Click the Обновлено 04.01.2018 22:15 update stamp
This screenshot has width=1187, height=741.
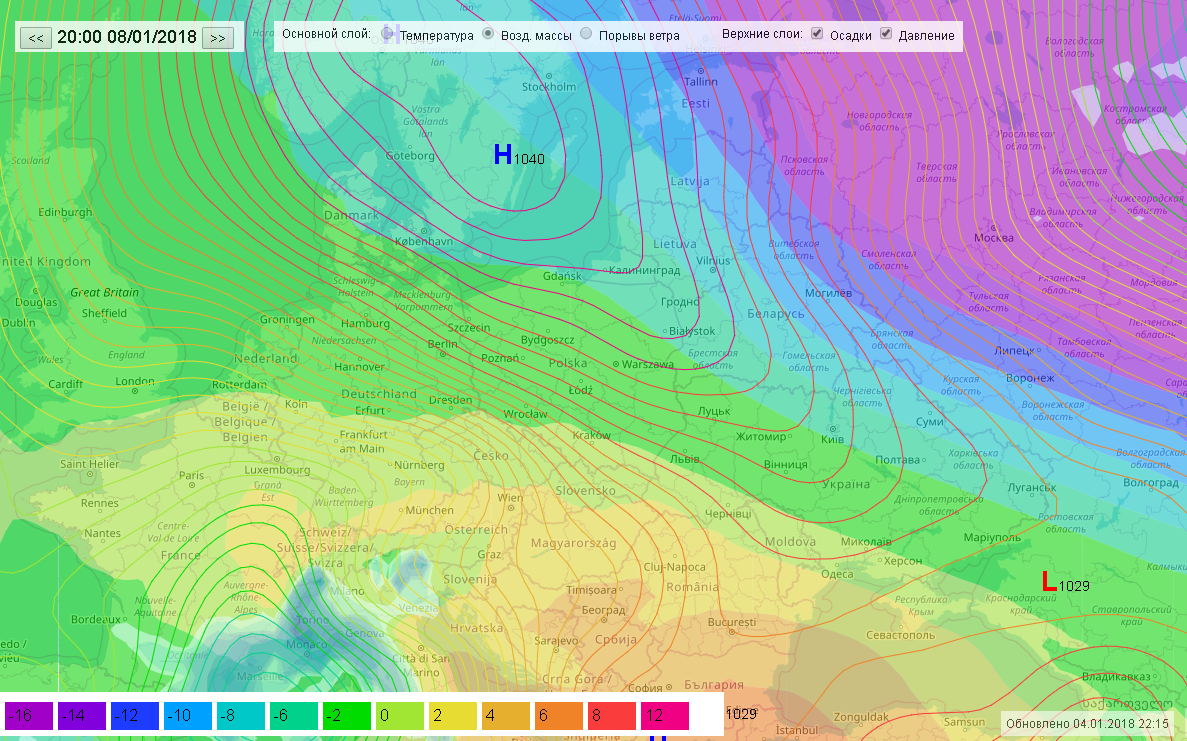pyautogui.click(x=1087, y=724)
